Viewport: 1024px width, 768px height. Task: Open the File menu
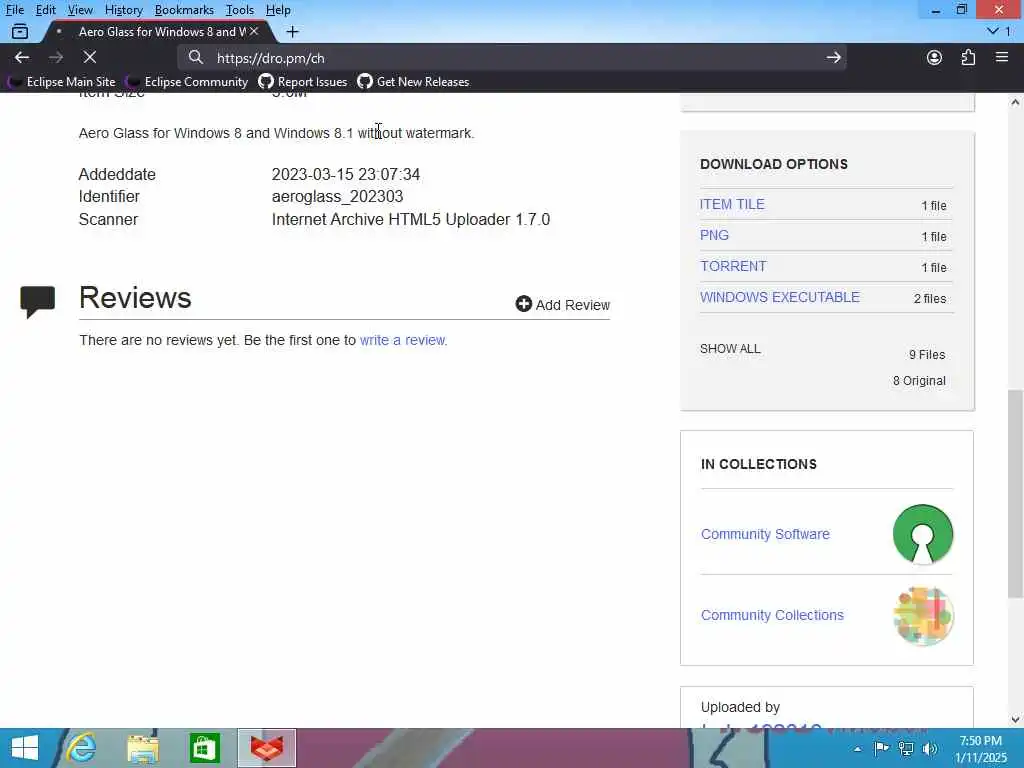pos(14,10)
